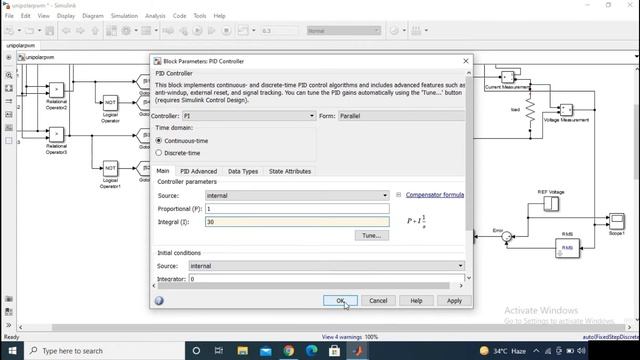
Task: Select the Zoom tool in left palette
Action: 9,76
